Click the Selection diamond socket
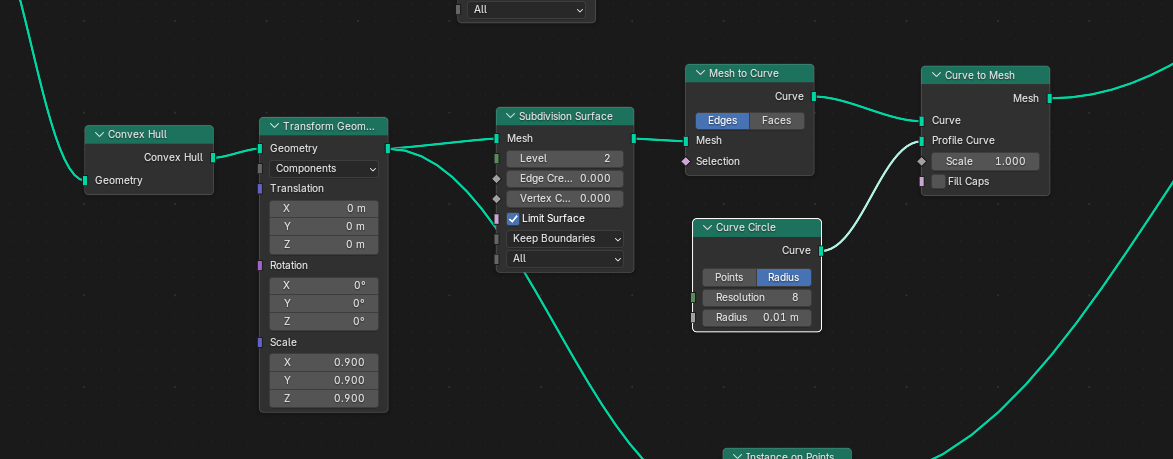Screen dimensions: 1173x459 [x=686, y=161]
